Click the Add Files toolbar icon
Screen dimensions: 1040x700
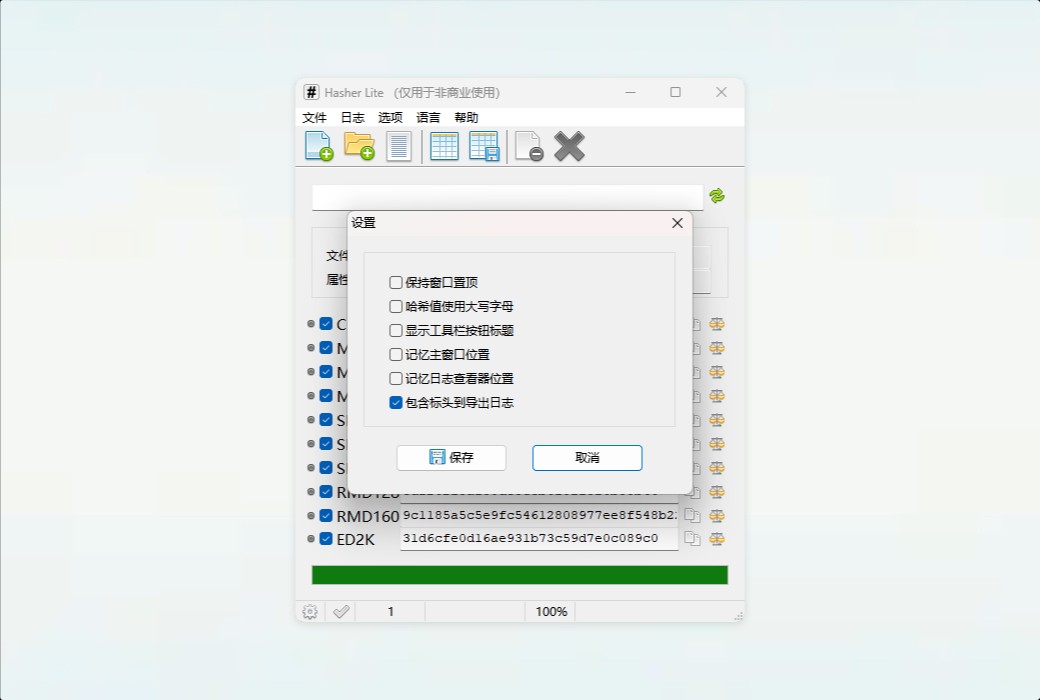(317, 146)
